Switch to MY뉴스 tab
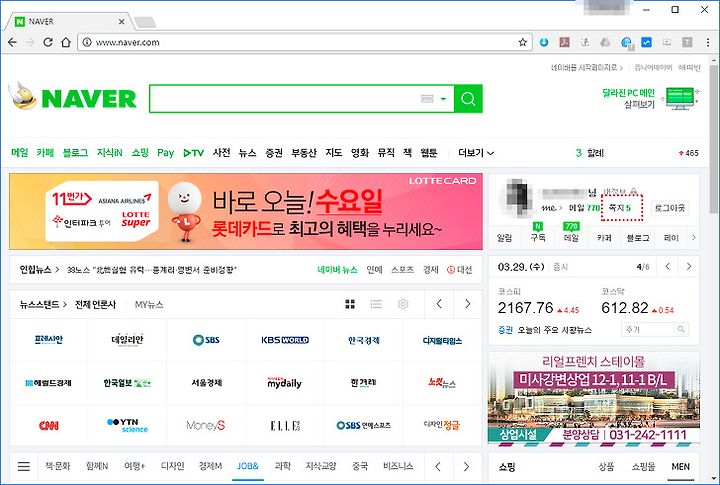The height and width of the screenshot is (485, 720). point(149,304)
